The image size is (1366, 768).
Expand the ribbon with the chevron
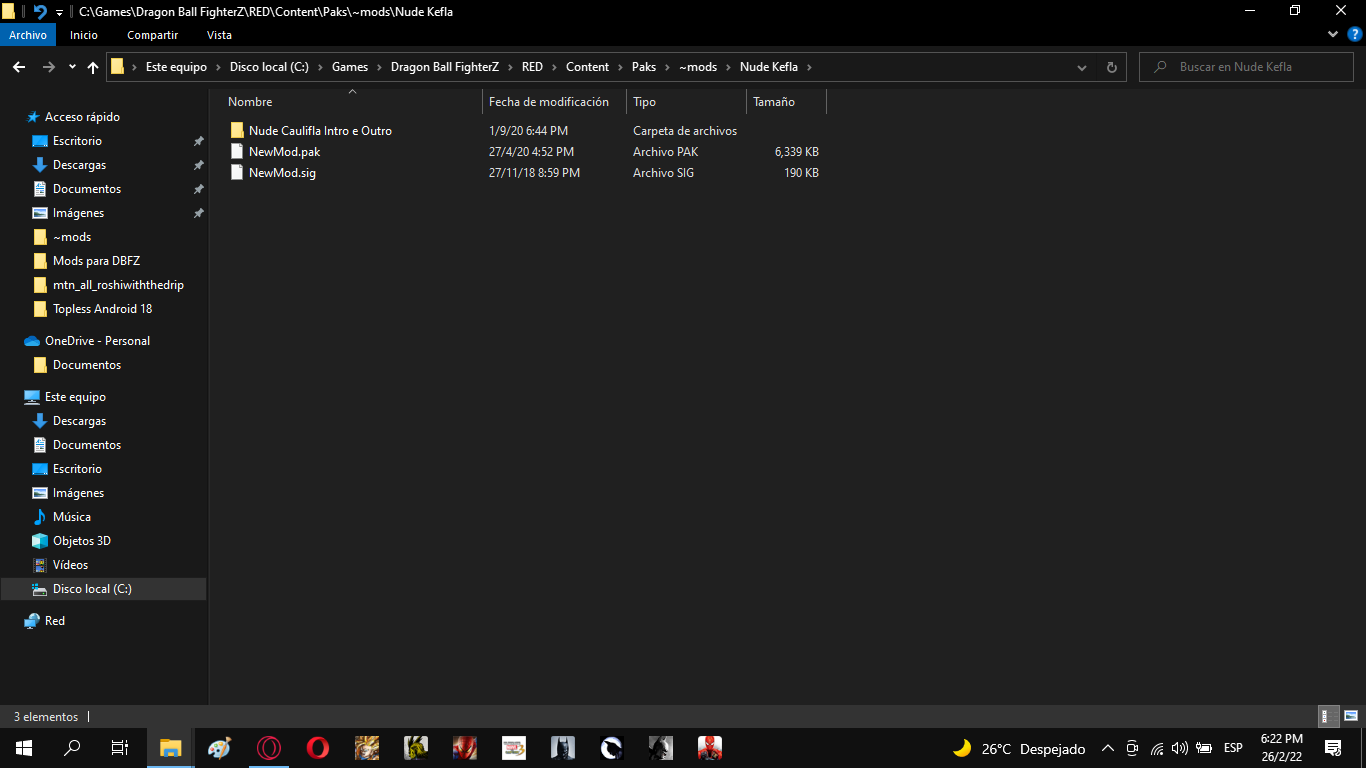(x=1333, y=34)
